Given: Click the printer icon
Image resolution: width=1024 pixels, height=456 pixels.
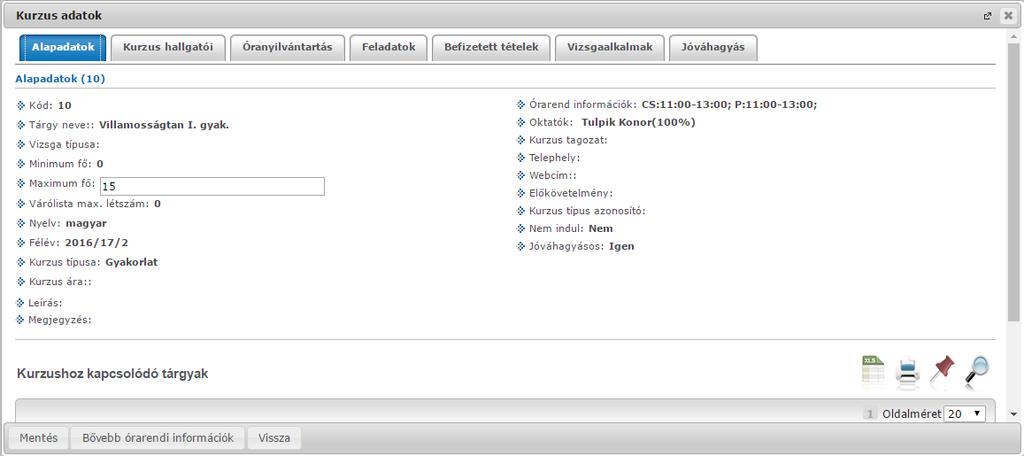Looking at the screenshot, I should pos(908,372).
